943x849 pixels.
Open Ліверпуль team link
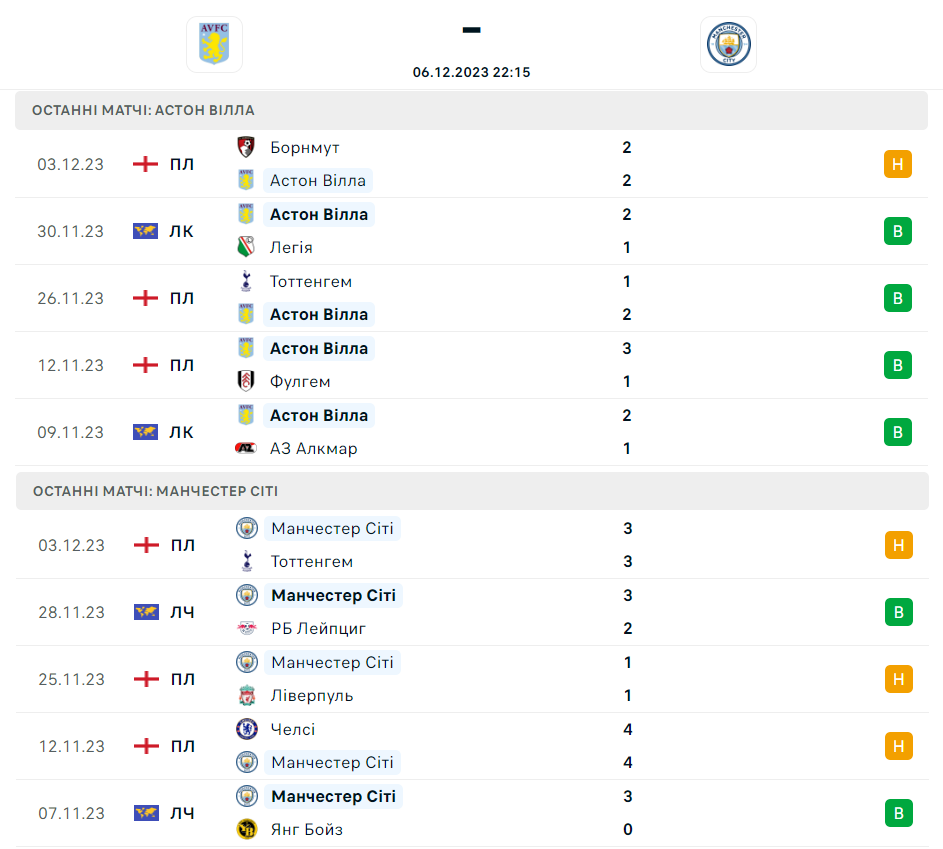point(312,695)
